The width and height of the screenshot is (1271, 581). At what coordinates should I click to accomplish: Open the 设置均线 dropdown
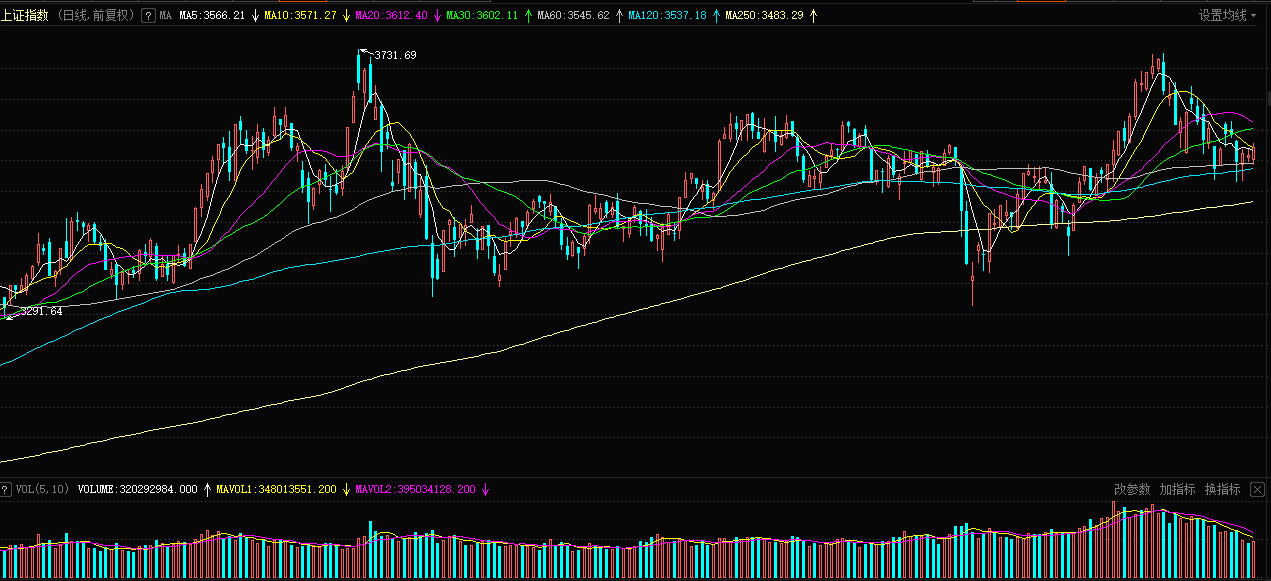pos(1228,16)
